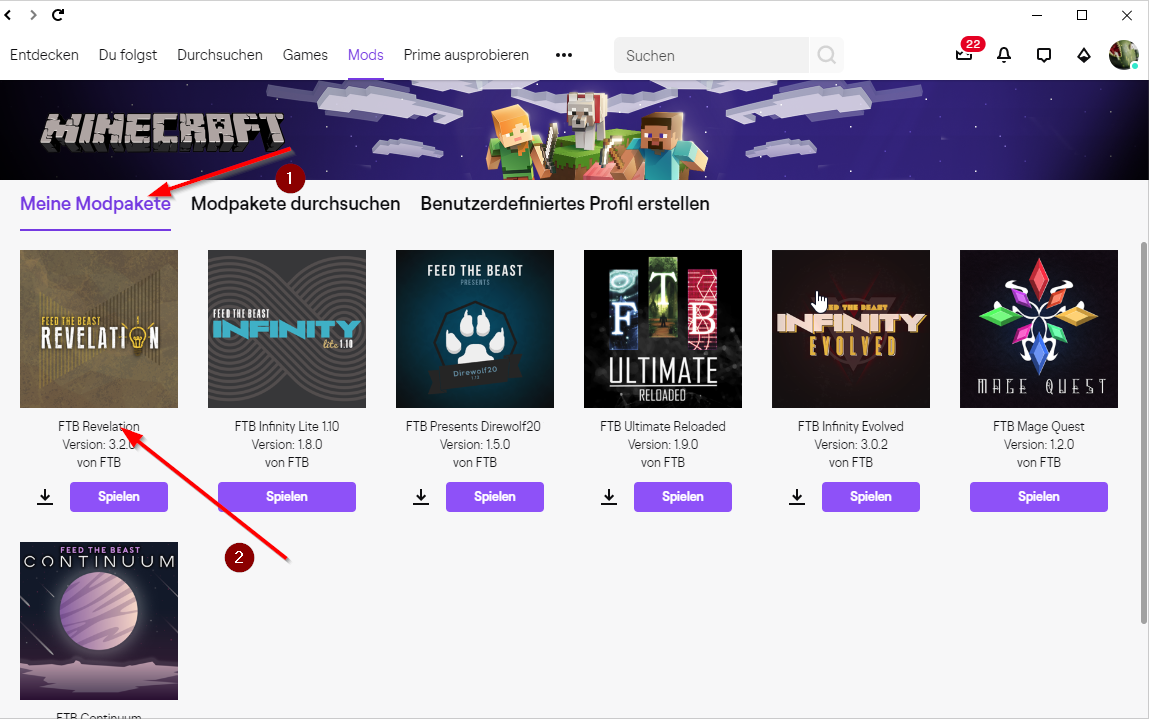Reload the page with refresh icon
Screen dimensions: 1149x719
58,15
